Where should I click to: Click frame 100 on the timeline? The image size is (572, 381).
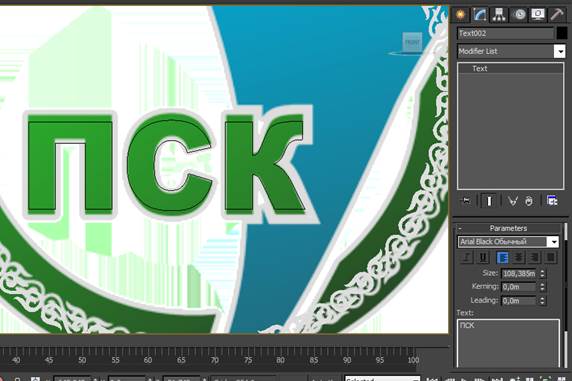pos(413,360)
